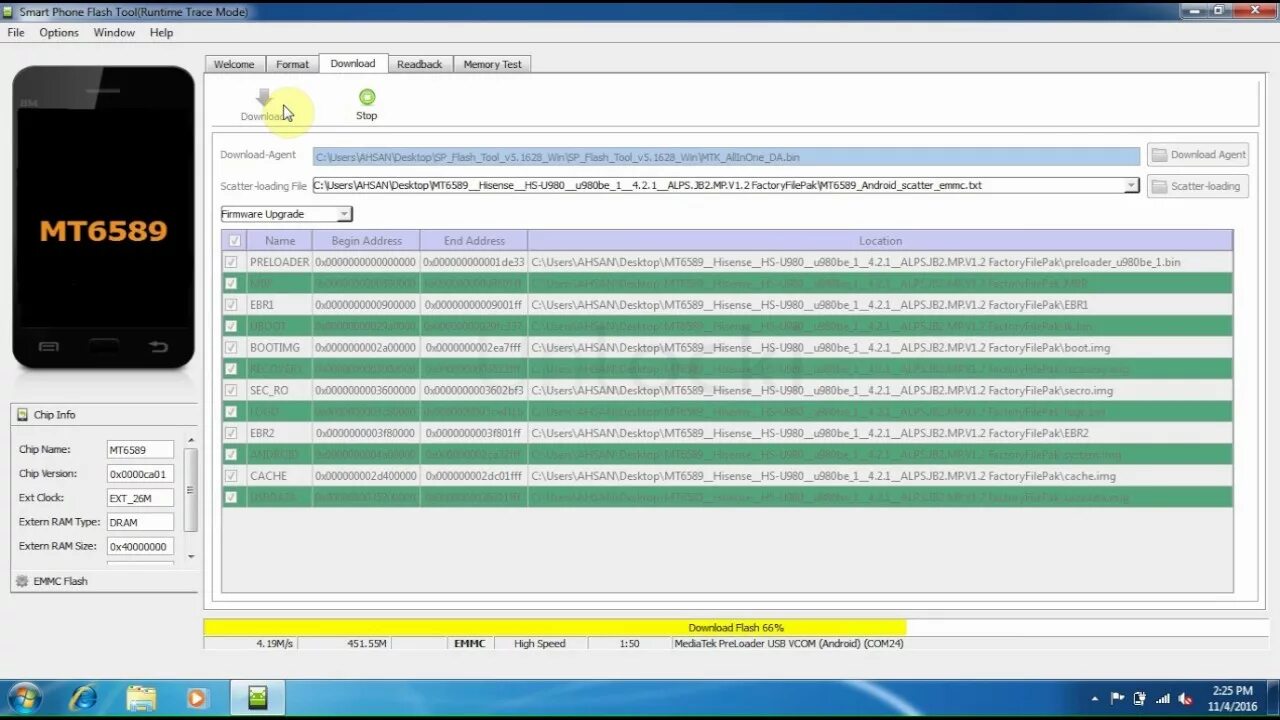The width and height of the screenshot is (1280, 720).
Task: Click the Name column header
Action: point(280,241)
